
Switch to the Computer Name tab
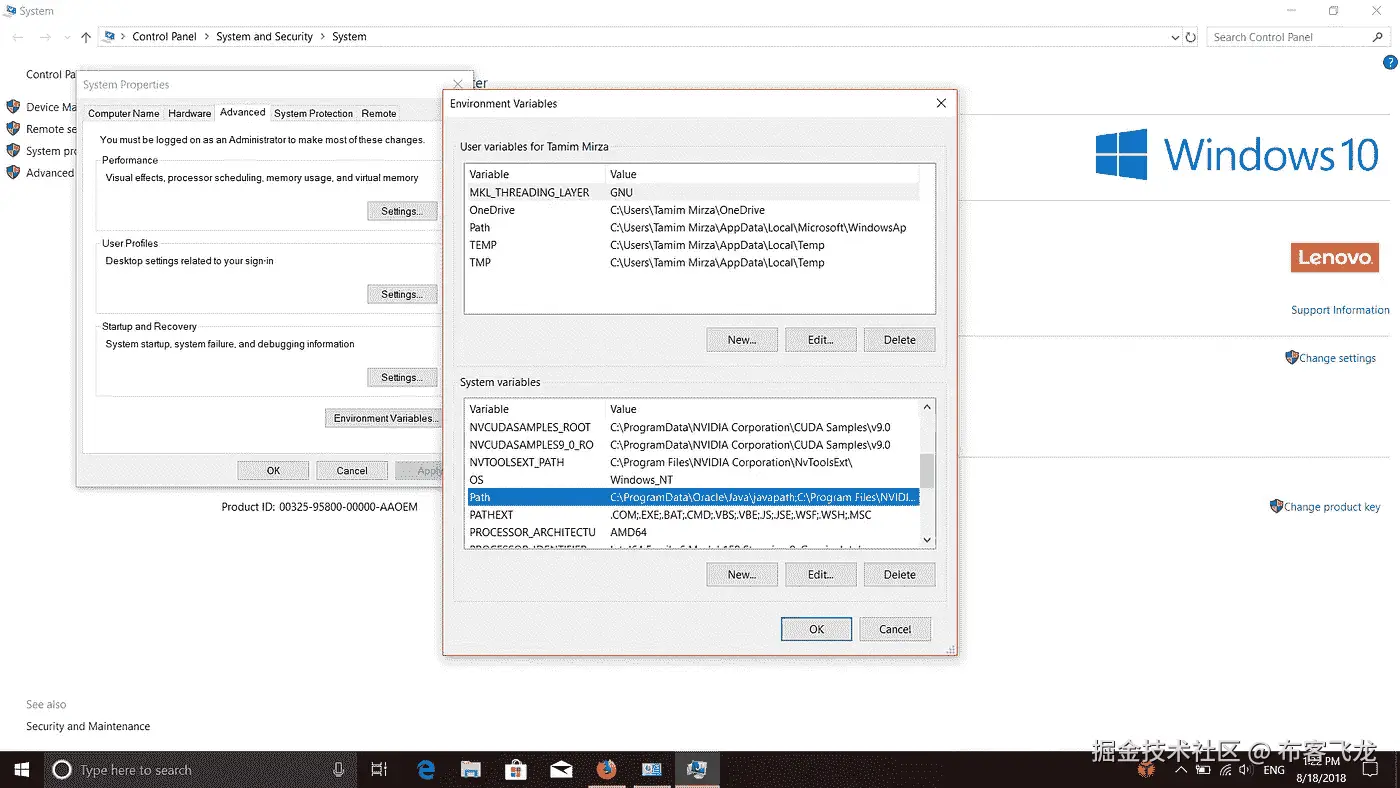pos(124,113)
